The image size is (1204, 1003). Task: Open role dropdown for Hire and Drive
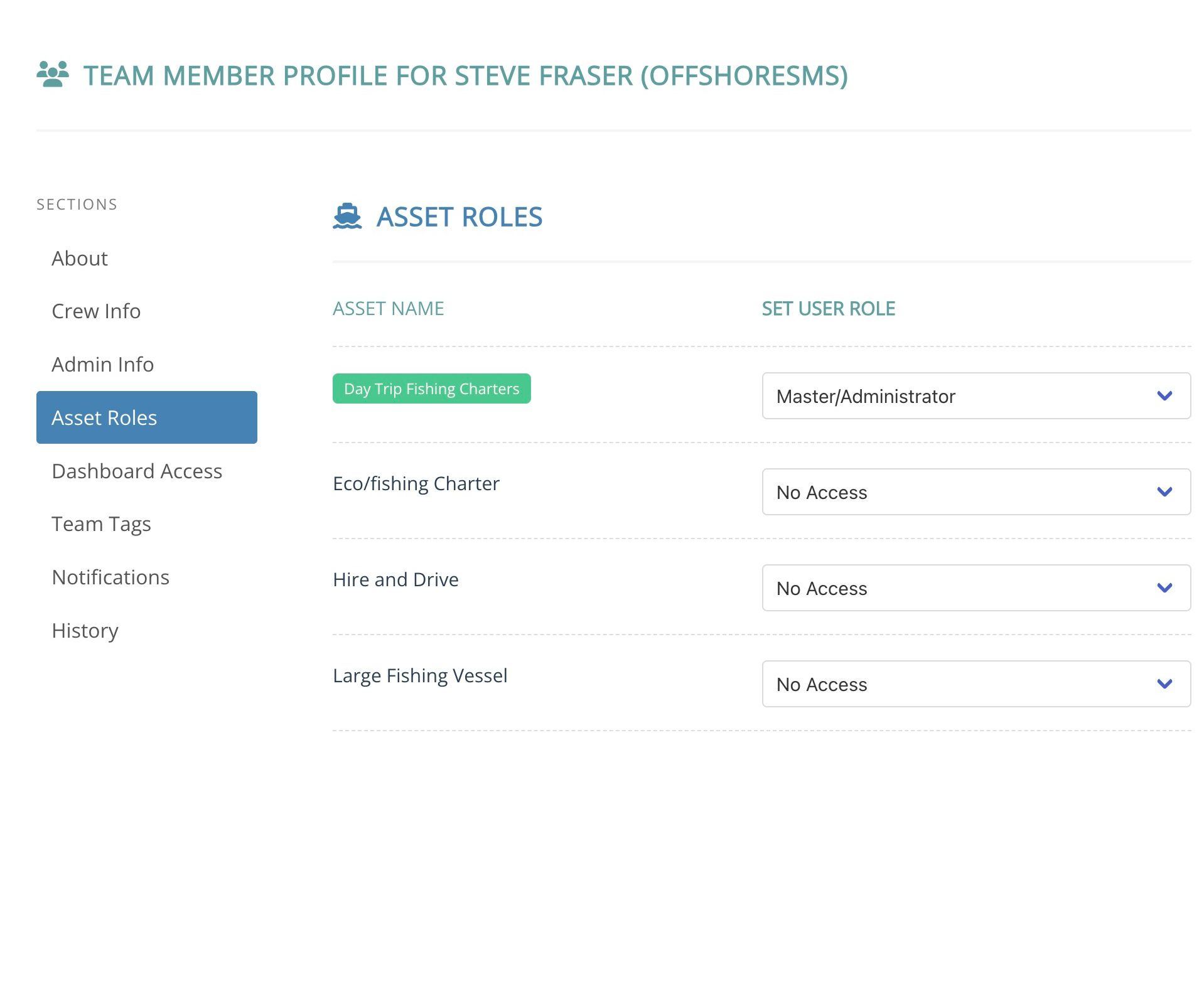click(976, 588)
